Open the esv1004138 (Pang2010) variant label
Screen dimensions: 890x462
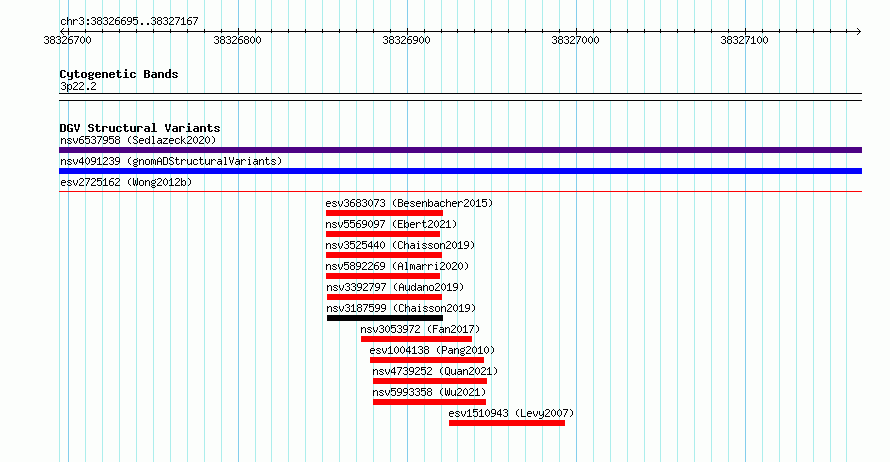coord(432,350)
